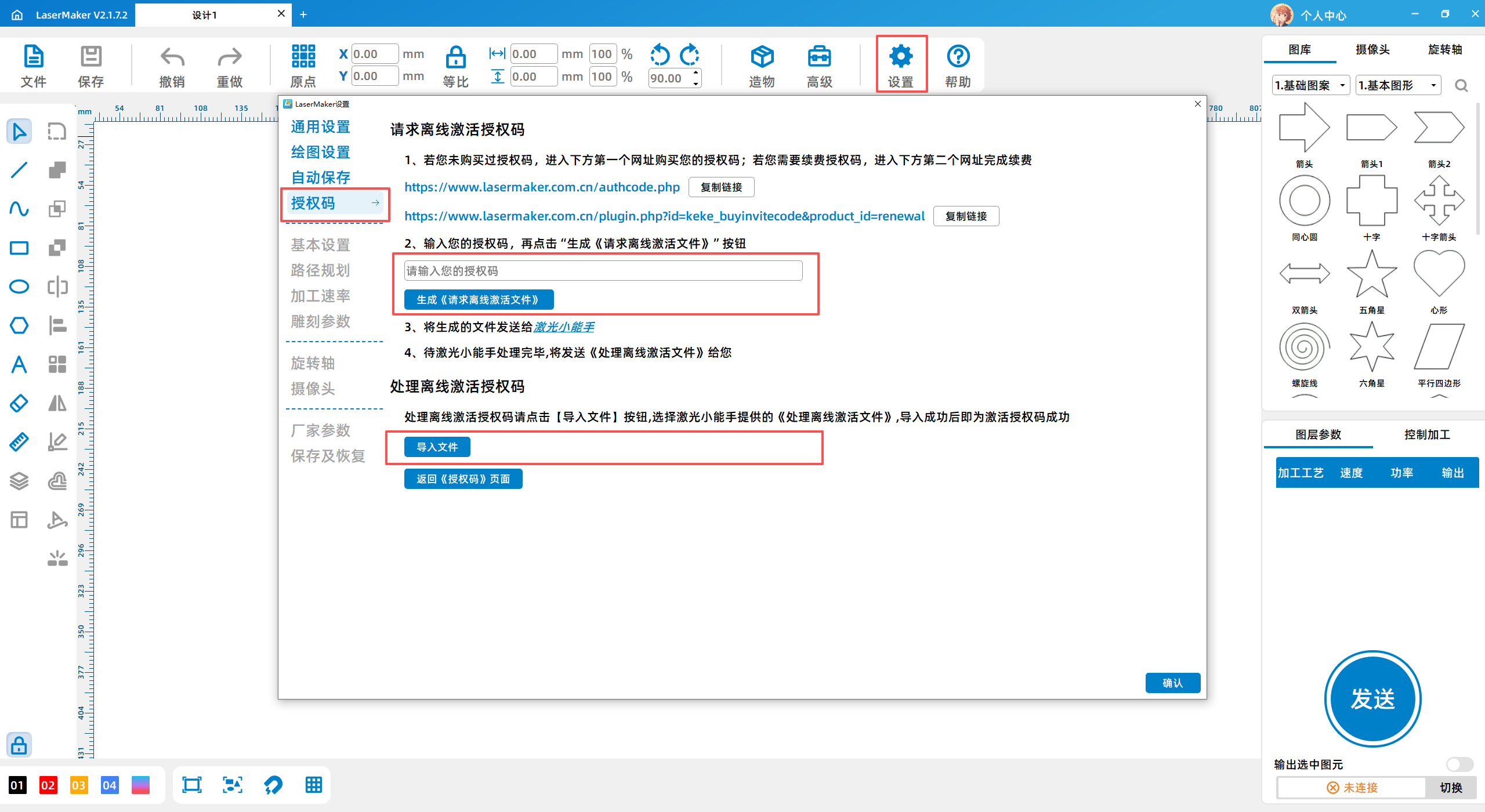Select the red 02 layer color
This screenshot has height=812, width=1485.
48,785
